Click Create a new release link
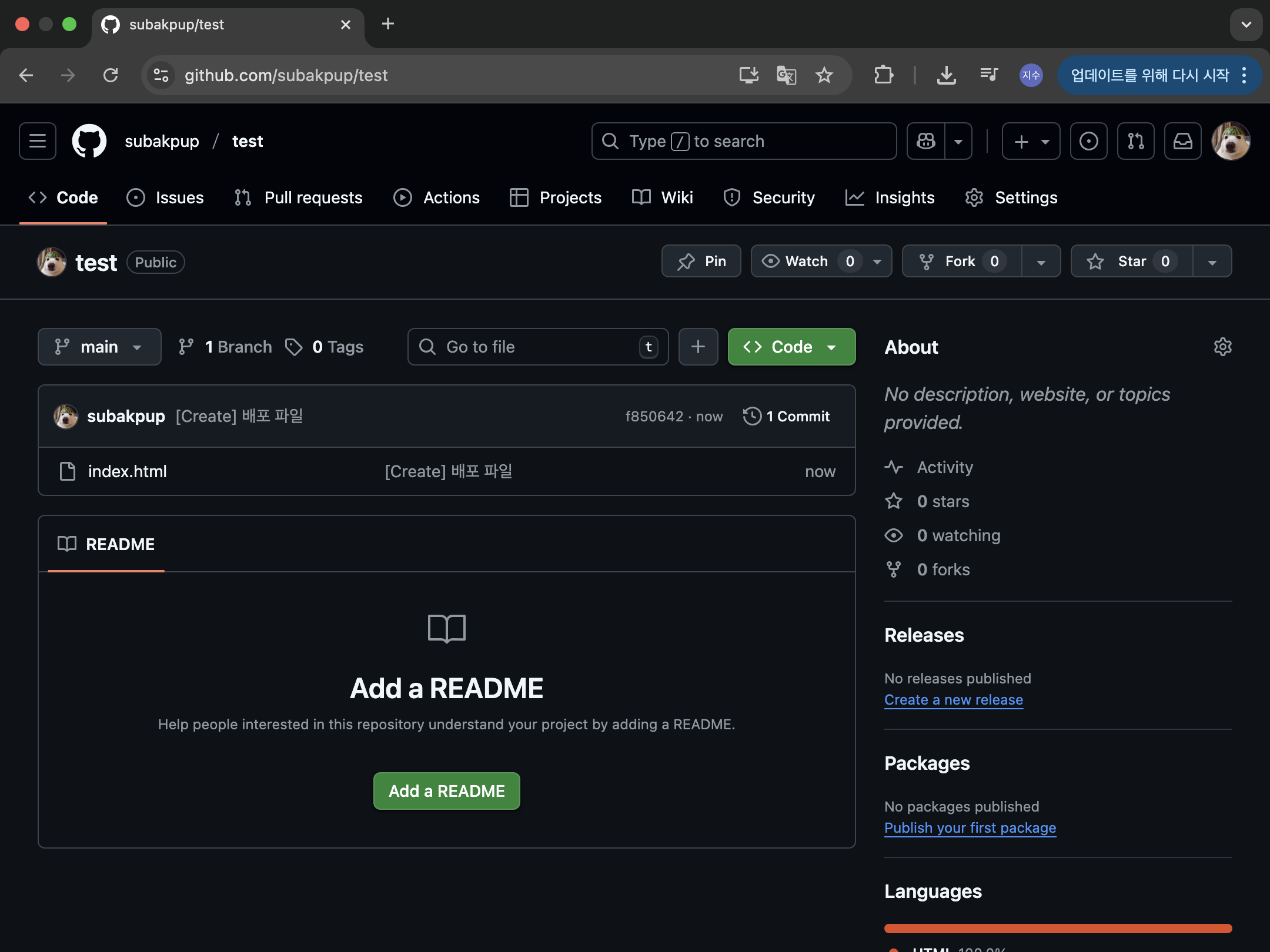 coord(953,700)
